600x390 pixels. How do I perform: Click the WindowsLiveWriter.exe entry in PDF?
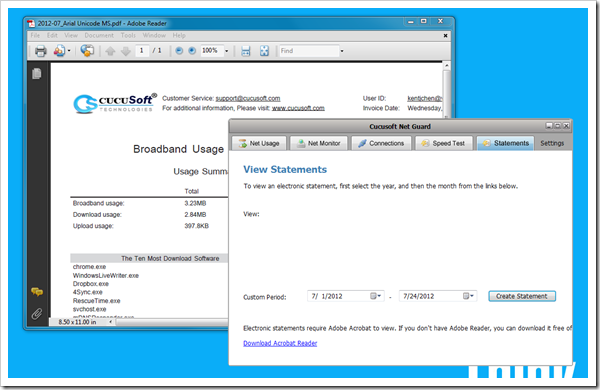(x=106, y=276)
